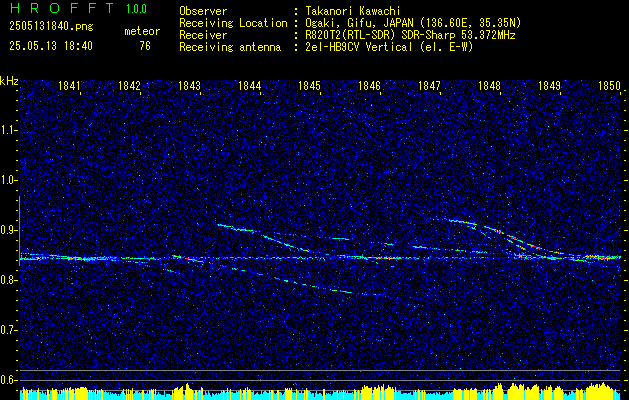Screen dimensions: 629x400
Task: Click the Receiving antenna label
Action: [230, 47]
